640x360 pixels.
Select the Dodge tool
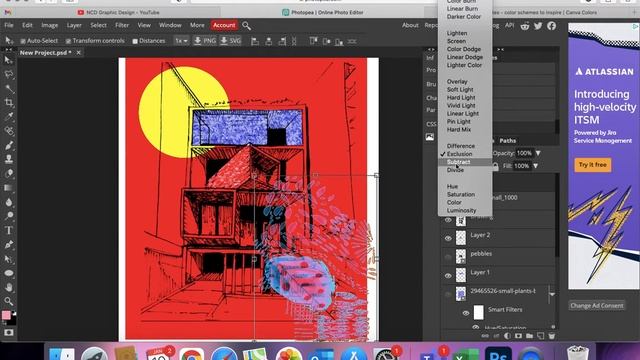(9, 216)
